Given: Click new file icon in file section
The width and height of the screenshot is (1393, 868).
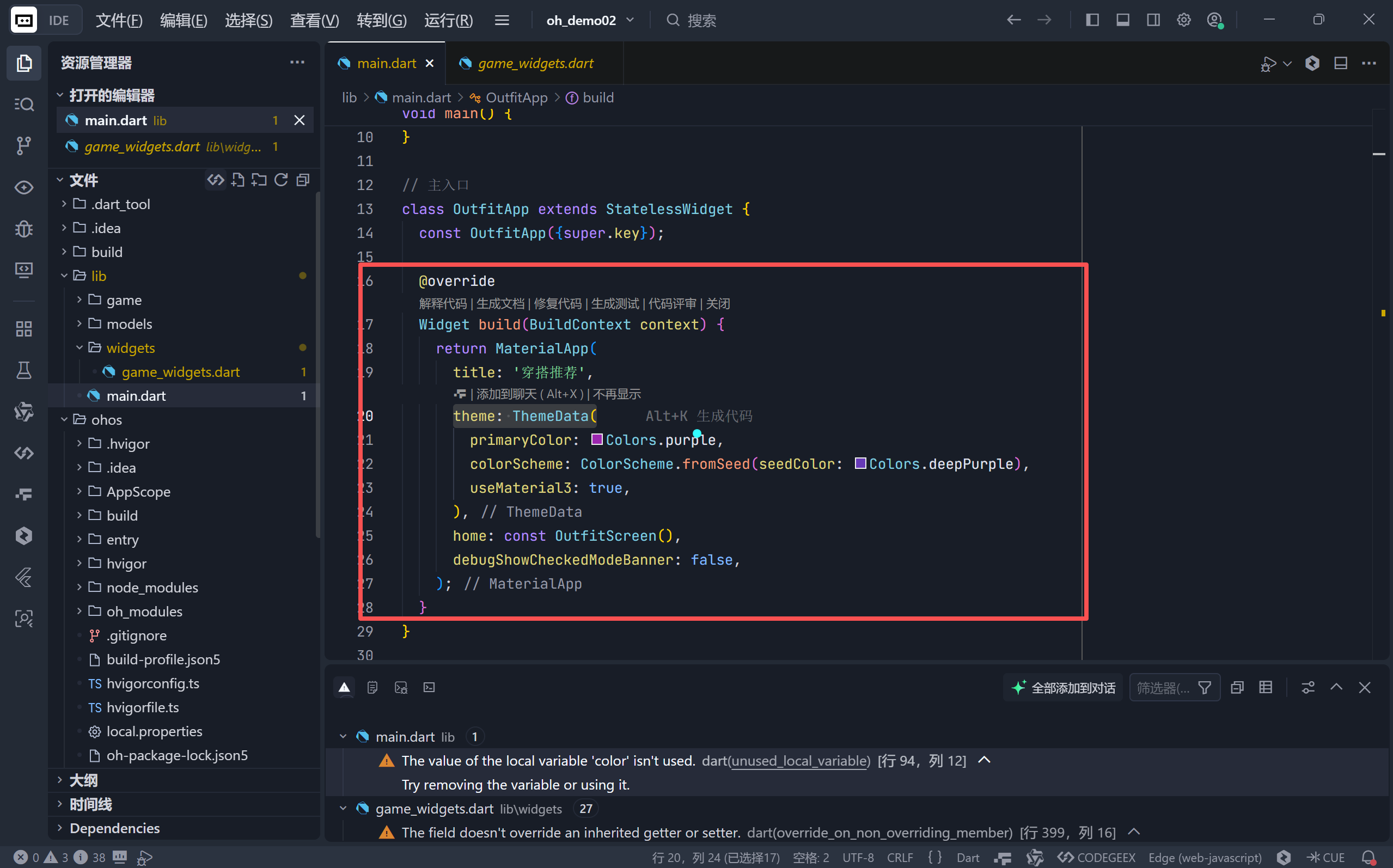Looking at the screenshot, I should click(x=237, y=180).
